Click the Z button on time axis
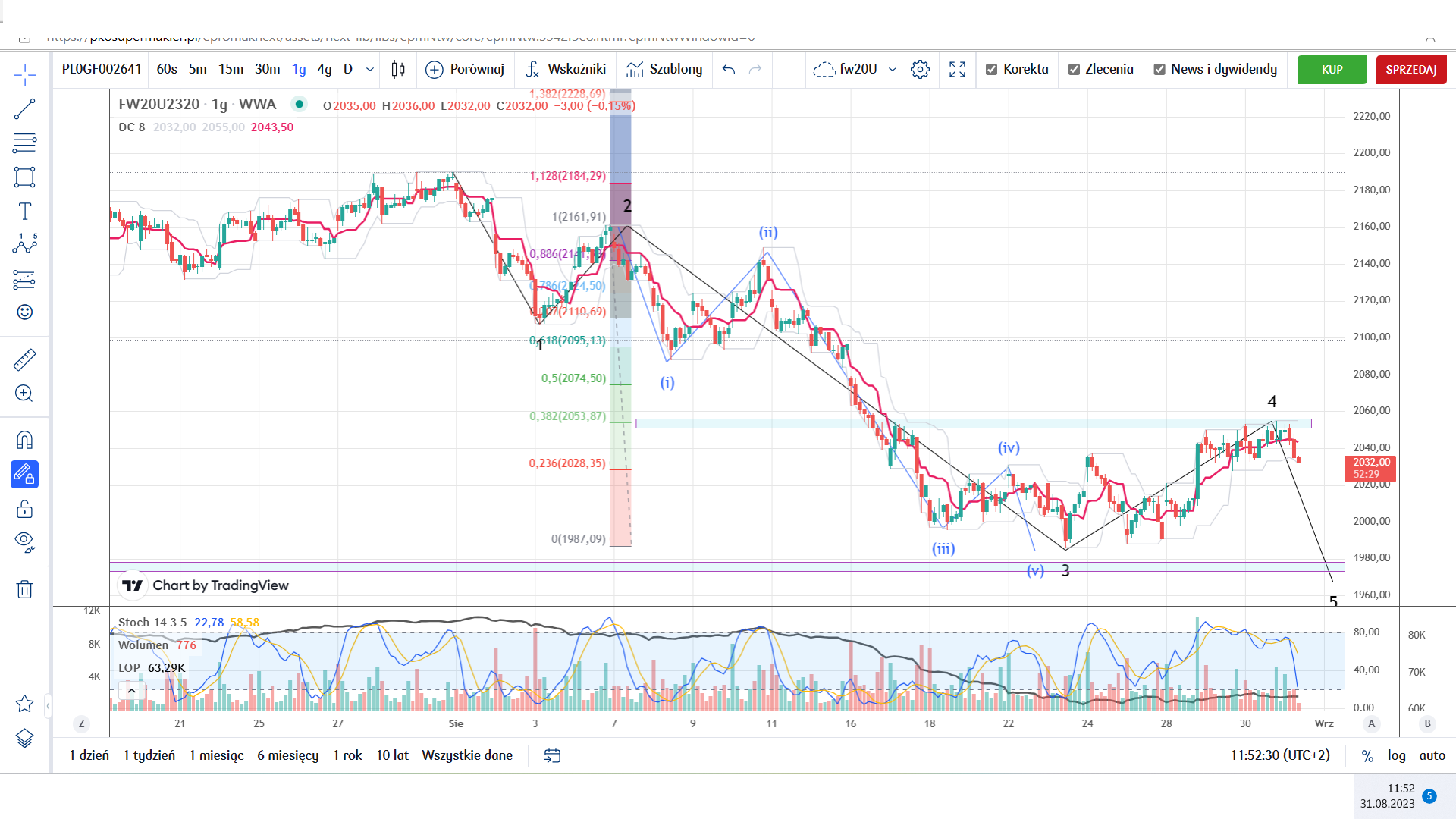Image resolution: width=1456 pixels, height=819 pixels. [81, 723]
